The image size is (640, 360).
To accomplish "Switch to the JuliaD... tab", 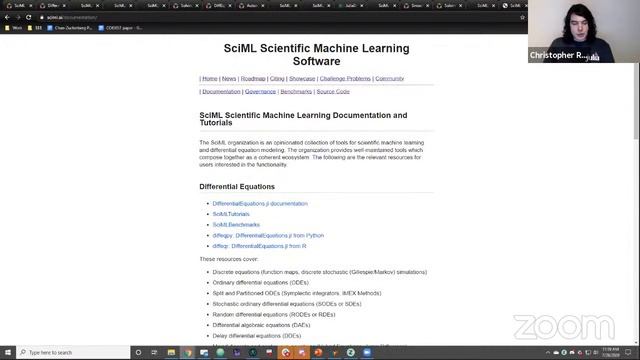I will (x=350, y=6).
